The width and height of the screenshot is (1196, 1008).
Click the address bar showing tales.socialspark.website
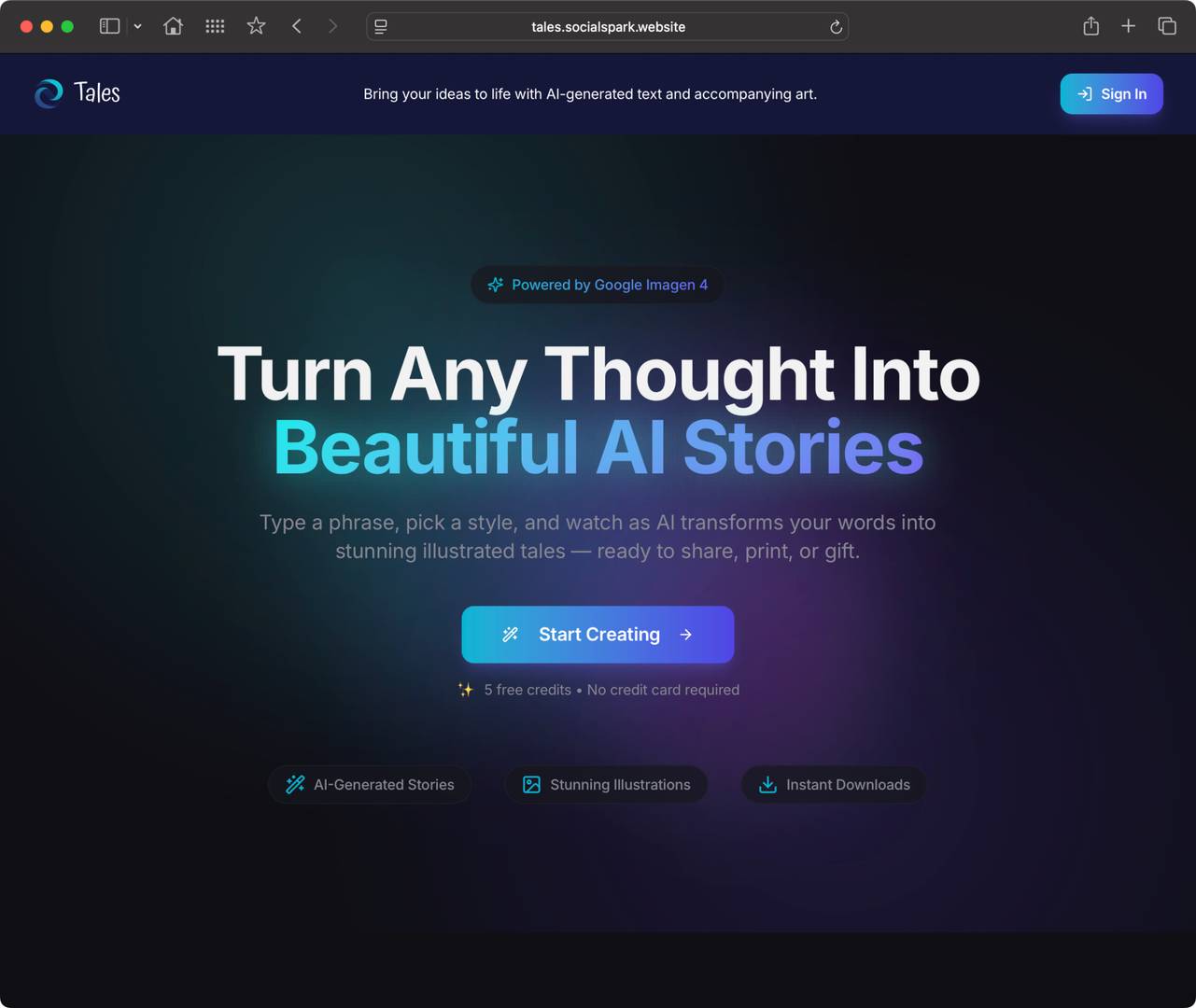click(607, 26)
